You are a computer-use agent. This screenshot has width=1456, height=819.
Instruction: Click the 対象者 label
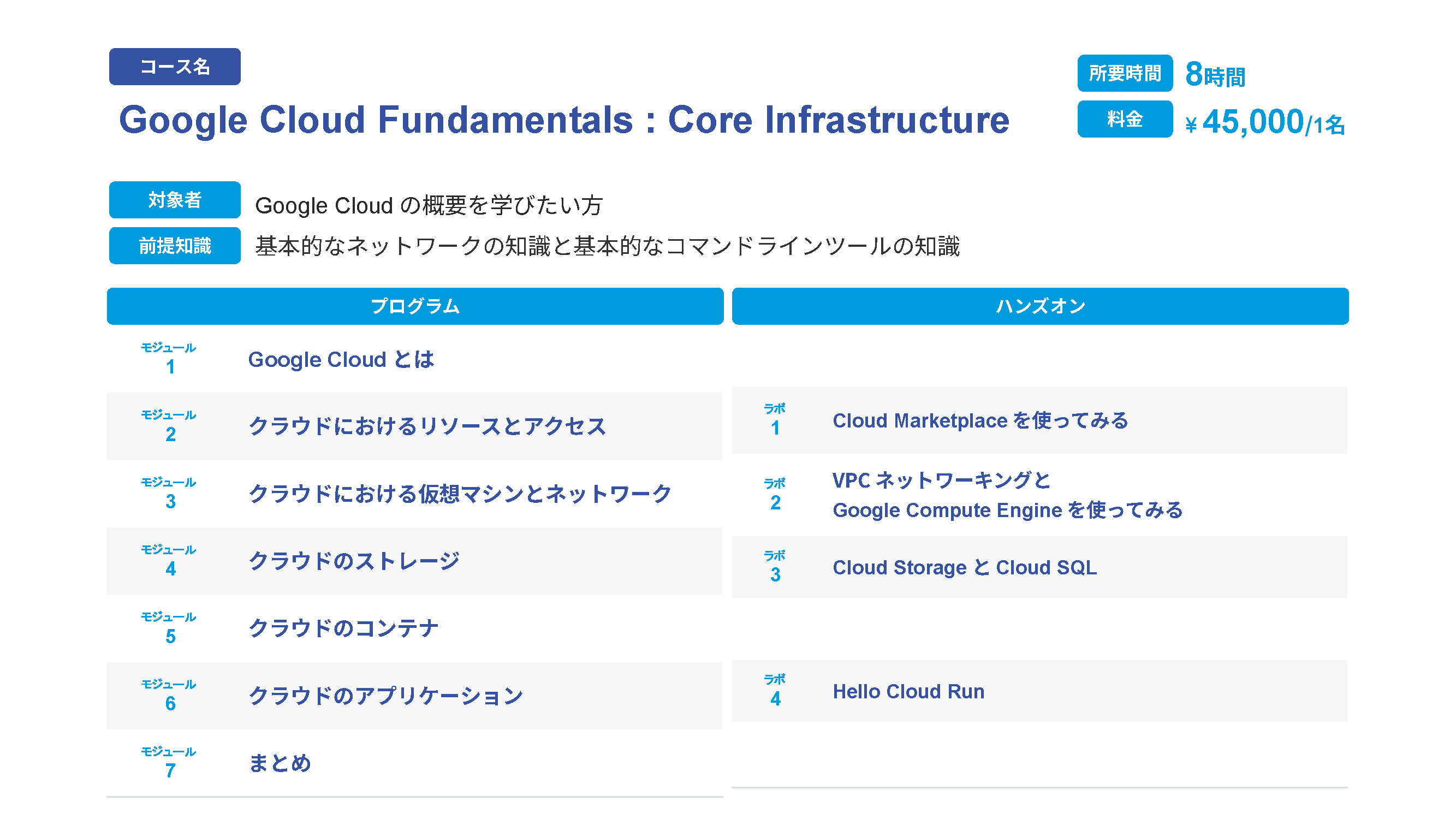(175, 200)
